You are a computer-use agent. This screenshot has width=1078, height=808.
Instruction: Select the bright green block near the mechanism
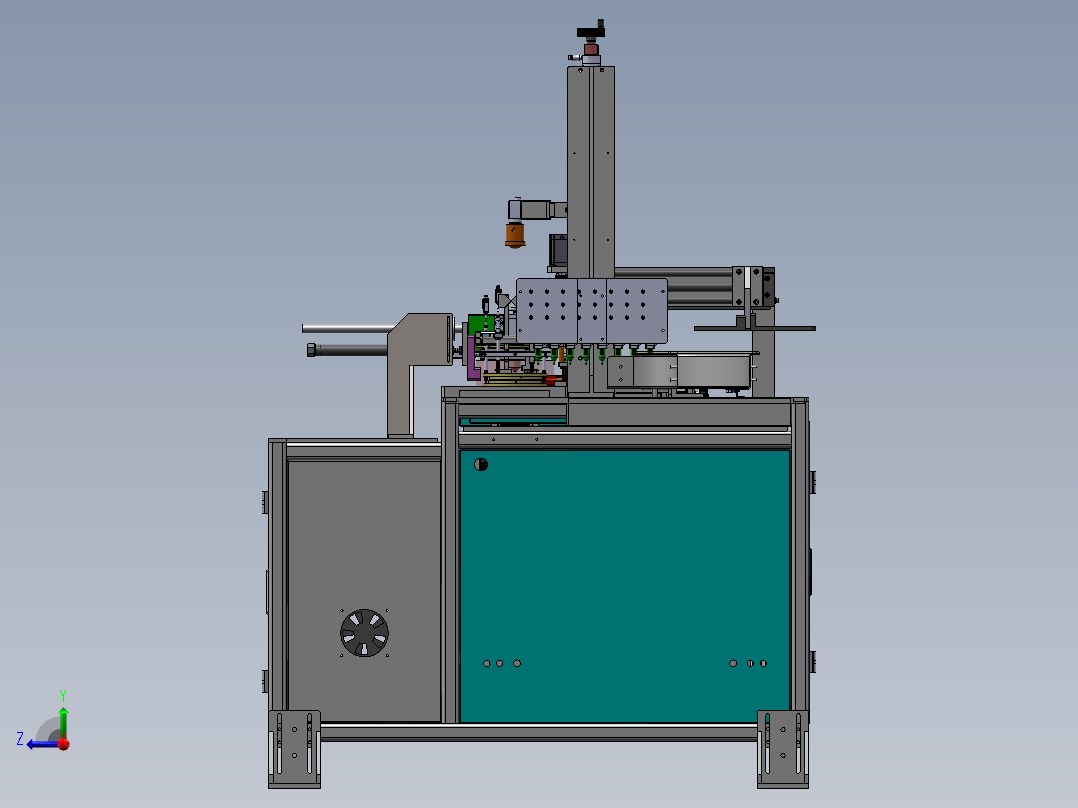pyautogui.click(x=481, y=325)
